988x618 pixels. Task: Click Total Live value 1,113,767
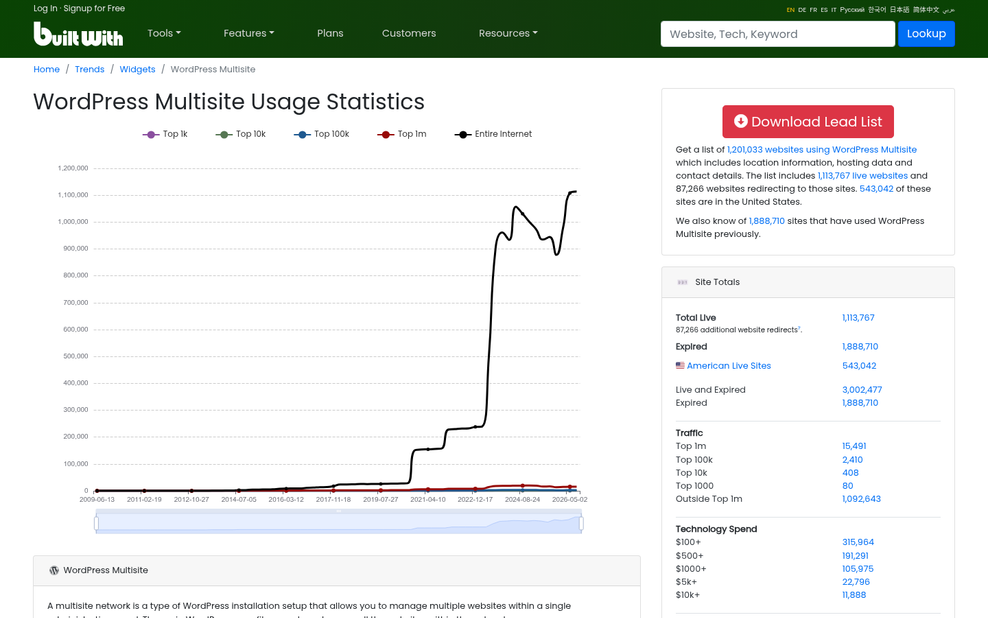pos(858,318)
